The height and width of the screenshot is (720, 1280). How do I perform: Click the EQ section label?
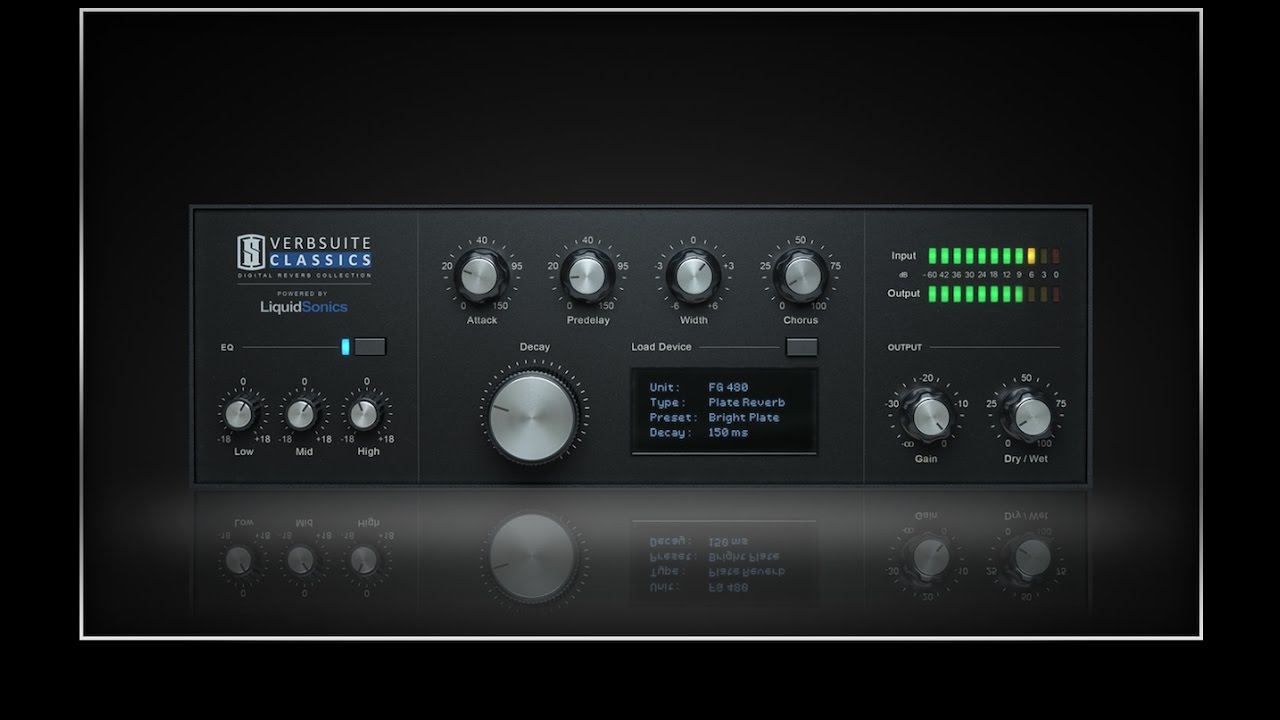(x=227, y=348)
